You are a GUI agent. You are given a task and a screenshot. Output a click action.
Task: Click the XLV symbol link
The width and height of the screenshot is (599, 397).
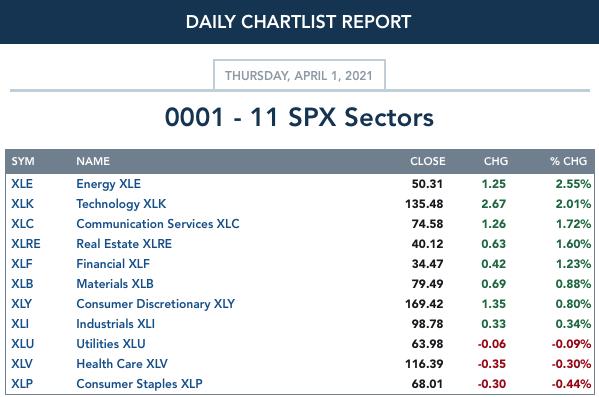coord(22,364)
